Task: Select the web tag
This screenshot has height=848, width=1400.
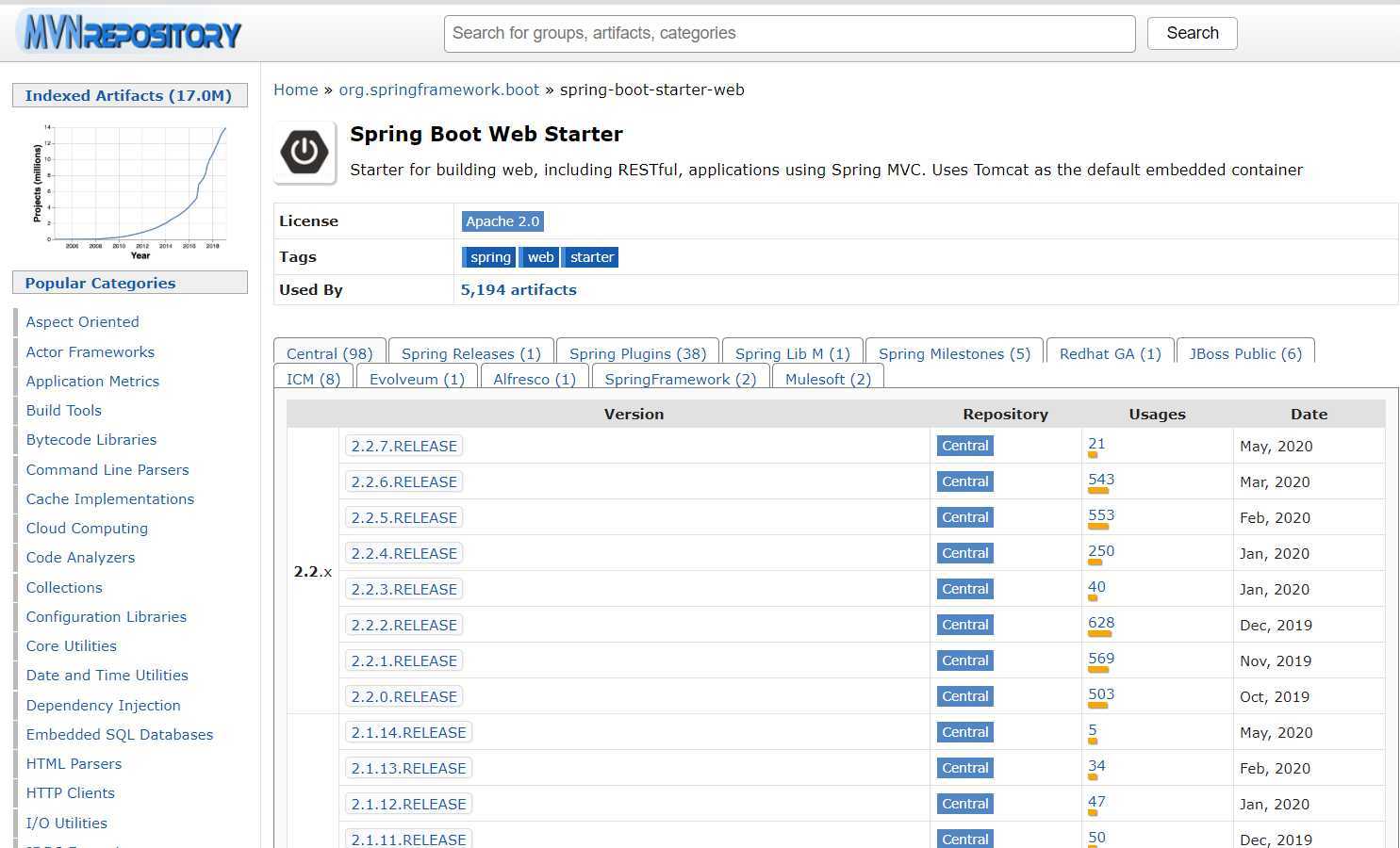Action: point(540,257)
